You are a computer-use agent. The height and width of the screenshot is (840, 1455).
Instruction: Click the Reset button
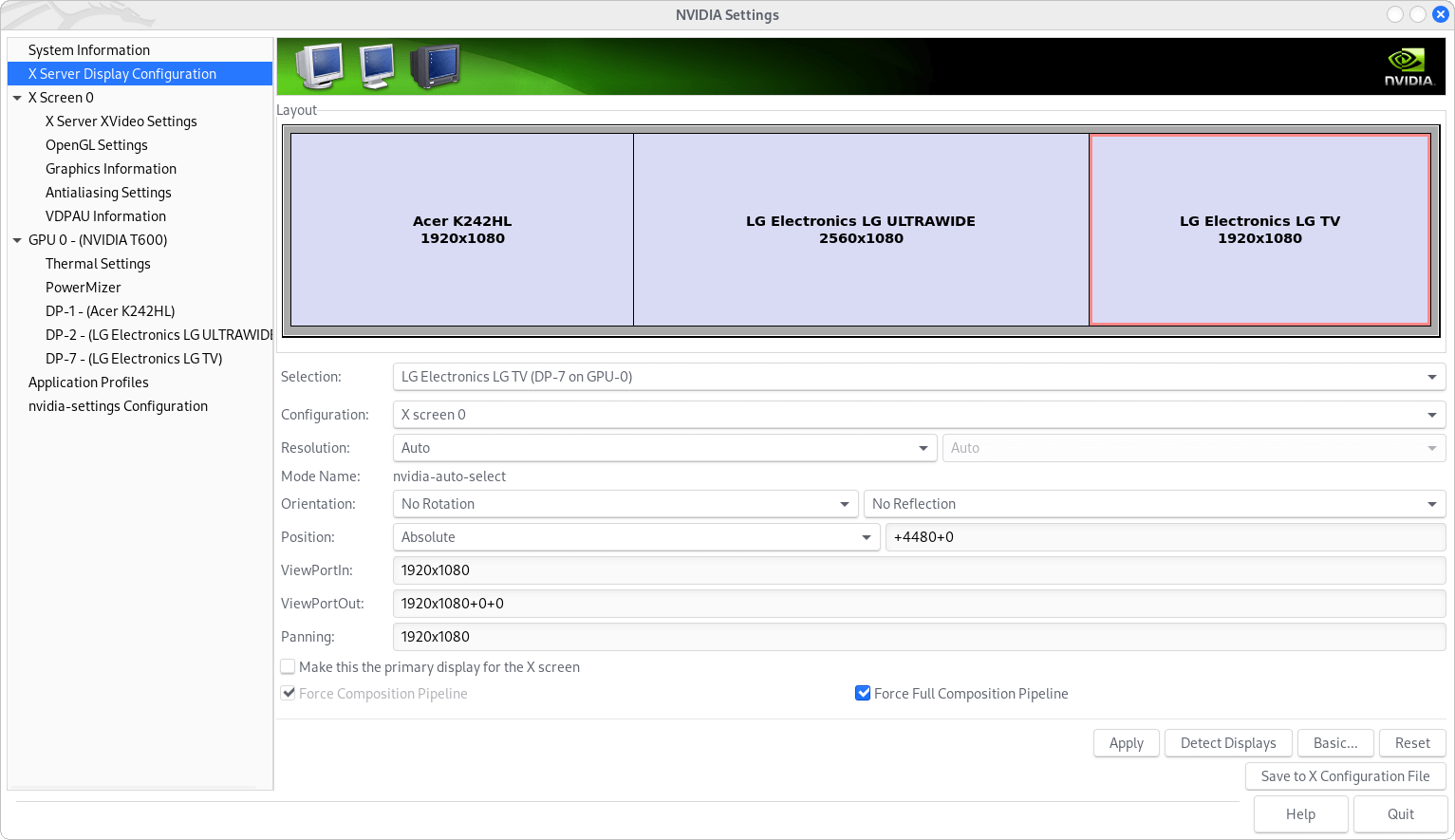pos(1412,743)
